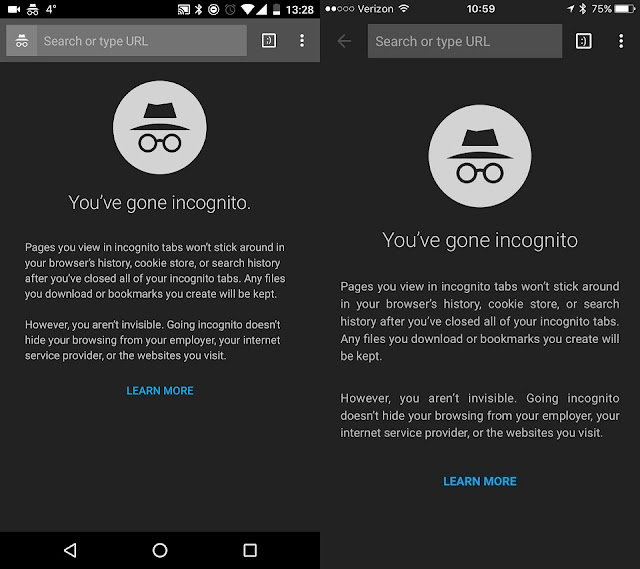This screenshot has width=640, height=569.
Task: Tap the video camera icon in Android status bar
Action: click(14, 9)
